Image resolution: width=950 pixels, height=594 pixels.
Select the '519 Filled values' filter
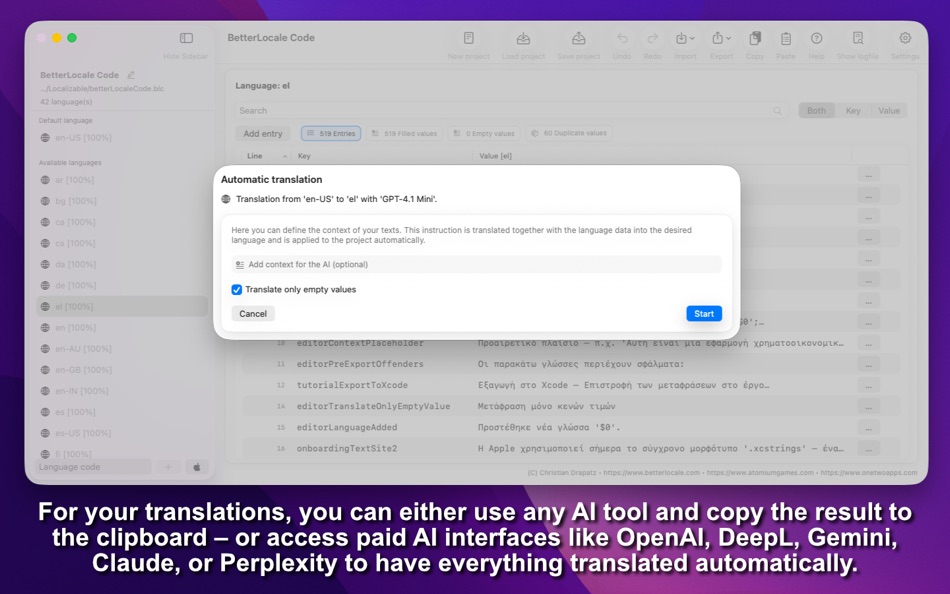pos(405,133)
